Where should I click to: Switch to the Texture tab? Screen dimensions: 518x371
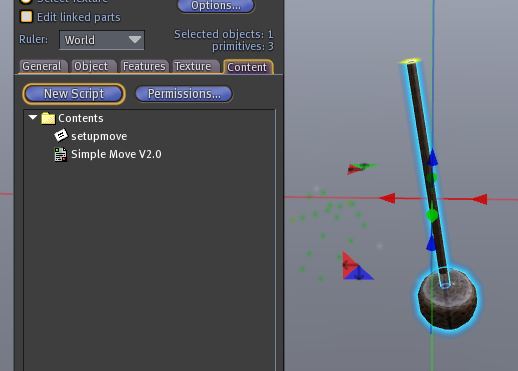coord(193,66)
